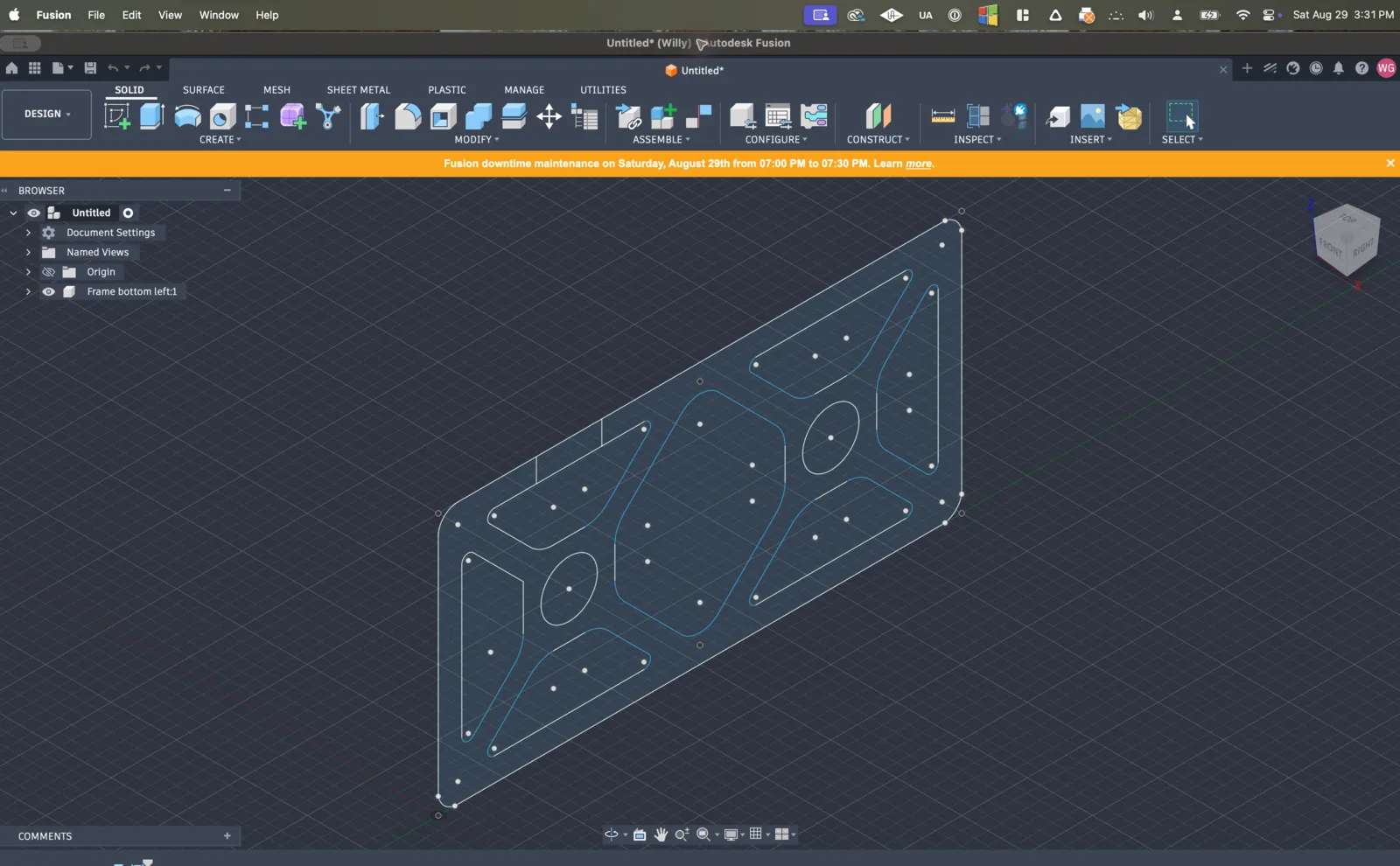Expand the Origin folder node

28,272
